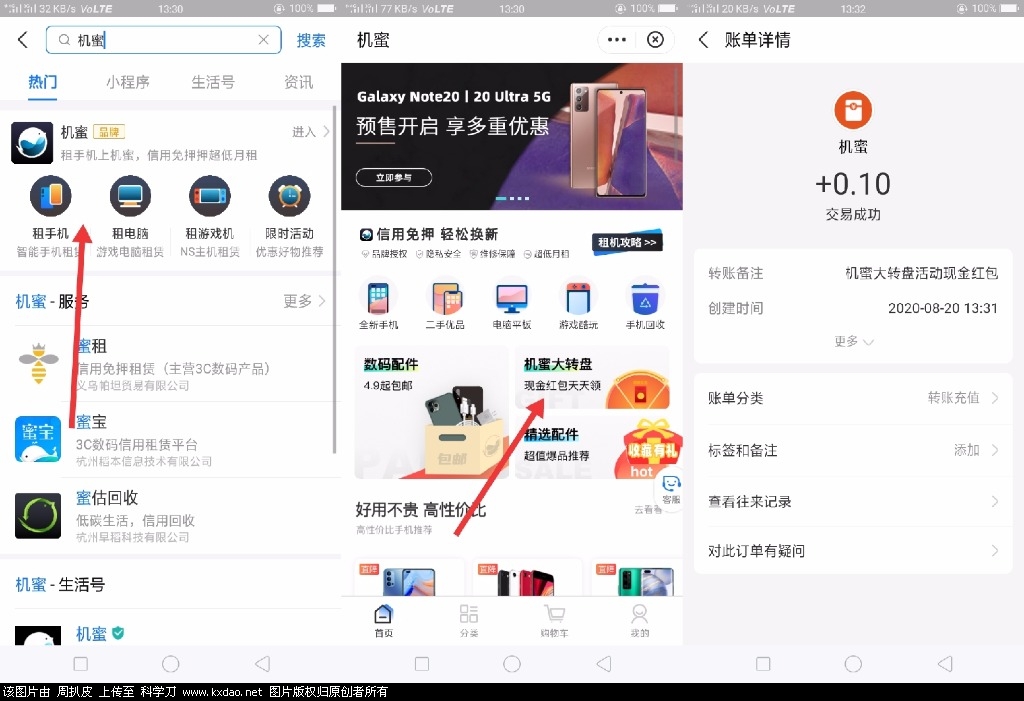Open the 租游戏机 game console icon
1024x701 pixels.
[210, 196]
